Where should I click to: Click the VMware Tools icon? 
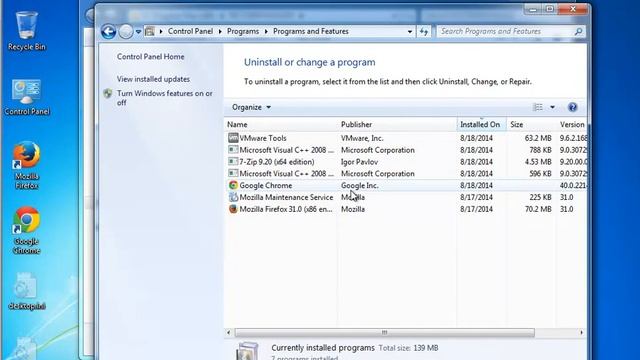[x=233, y=138]
